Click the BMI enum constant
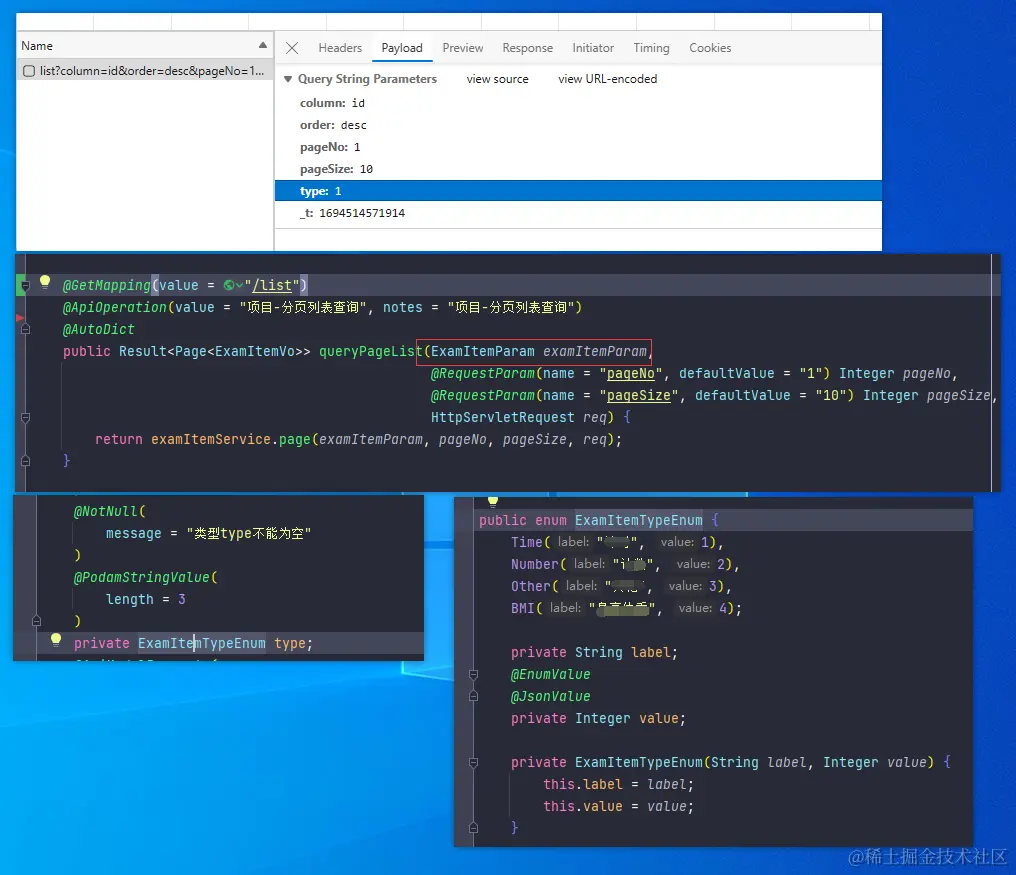The width and height of the screenshot is (1016, 875). pyautogui.click(x=523, y=609)
